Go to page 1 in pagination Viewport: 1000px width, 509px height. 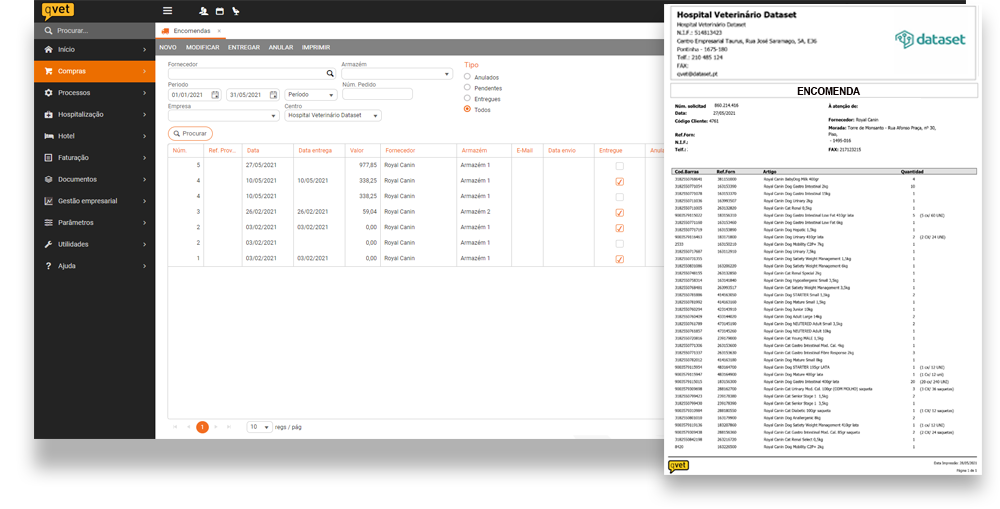202,427
